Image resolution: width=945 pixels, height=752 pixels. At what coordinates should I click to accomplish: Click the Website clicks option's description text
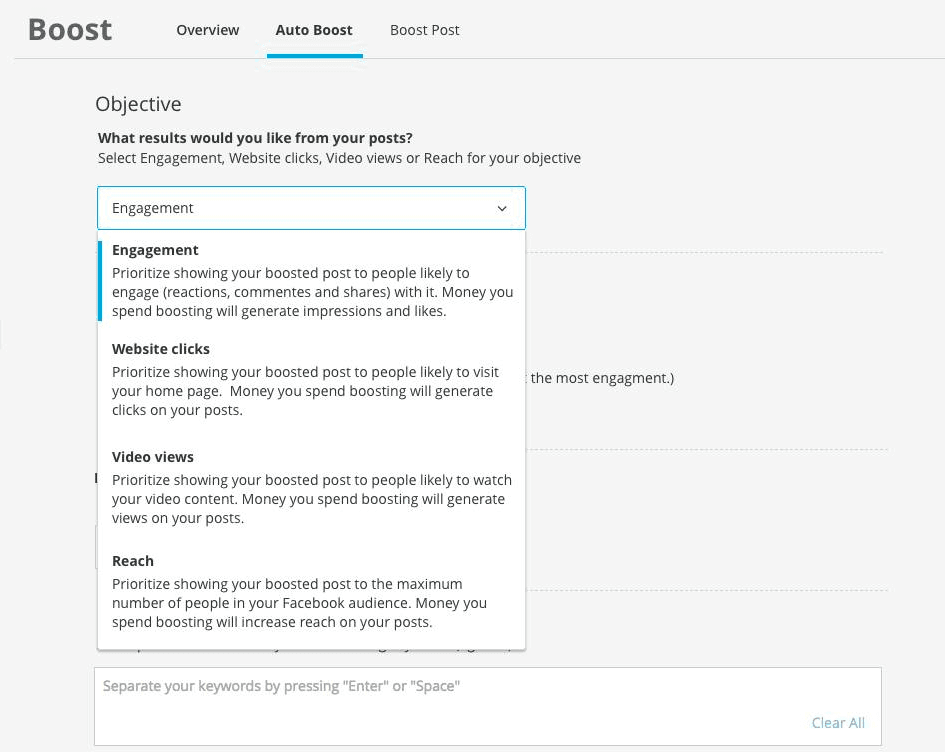click(305, 391)
